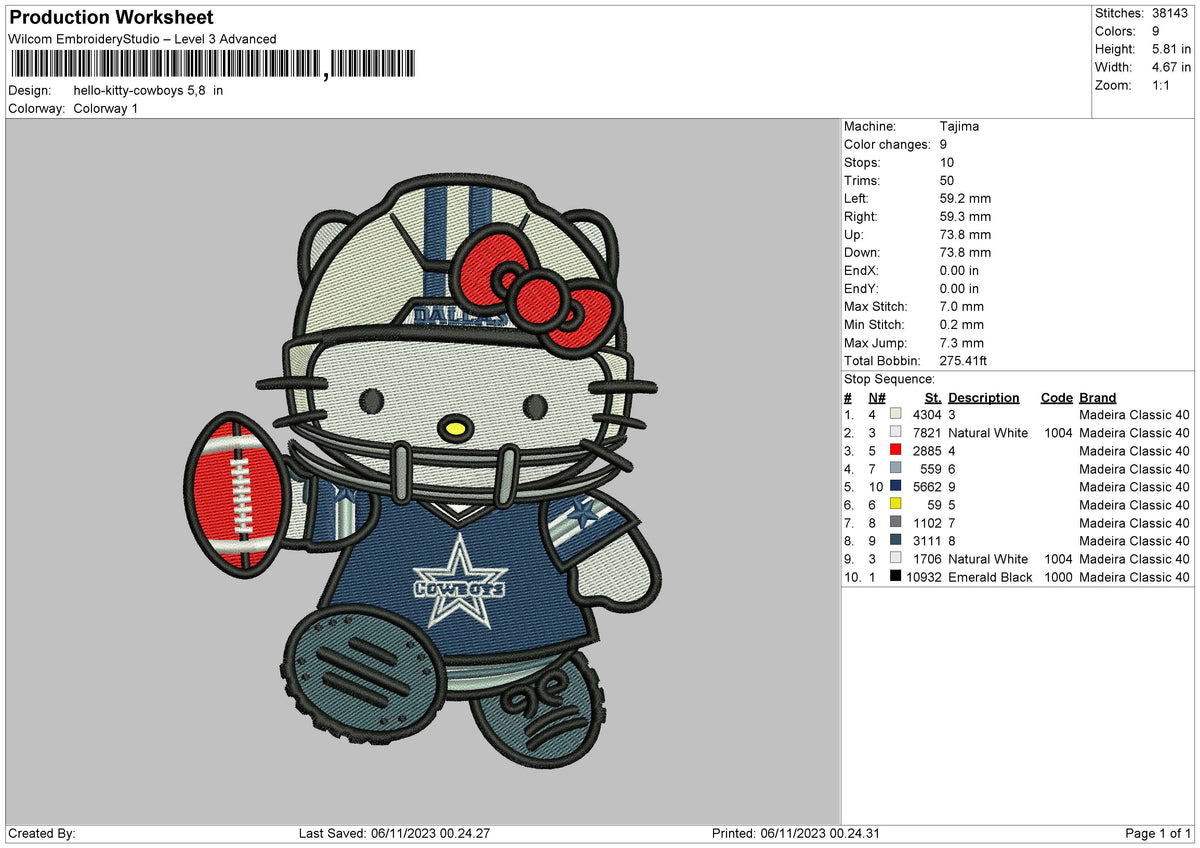The image size is (1200, 848).
Task: Click stitch count 2885 in row 3
Action: [x=927, y=451]
